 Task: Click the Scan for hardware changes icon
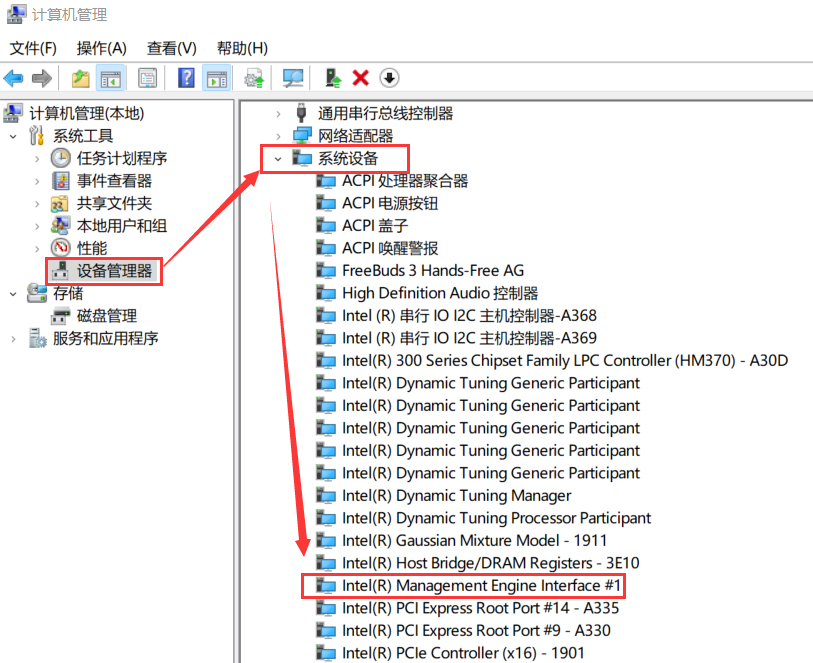click(x=293, y=78)
